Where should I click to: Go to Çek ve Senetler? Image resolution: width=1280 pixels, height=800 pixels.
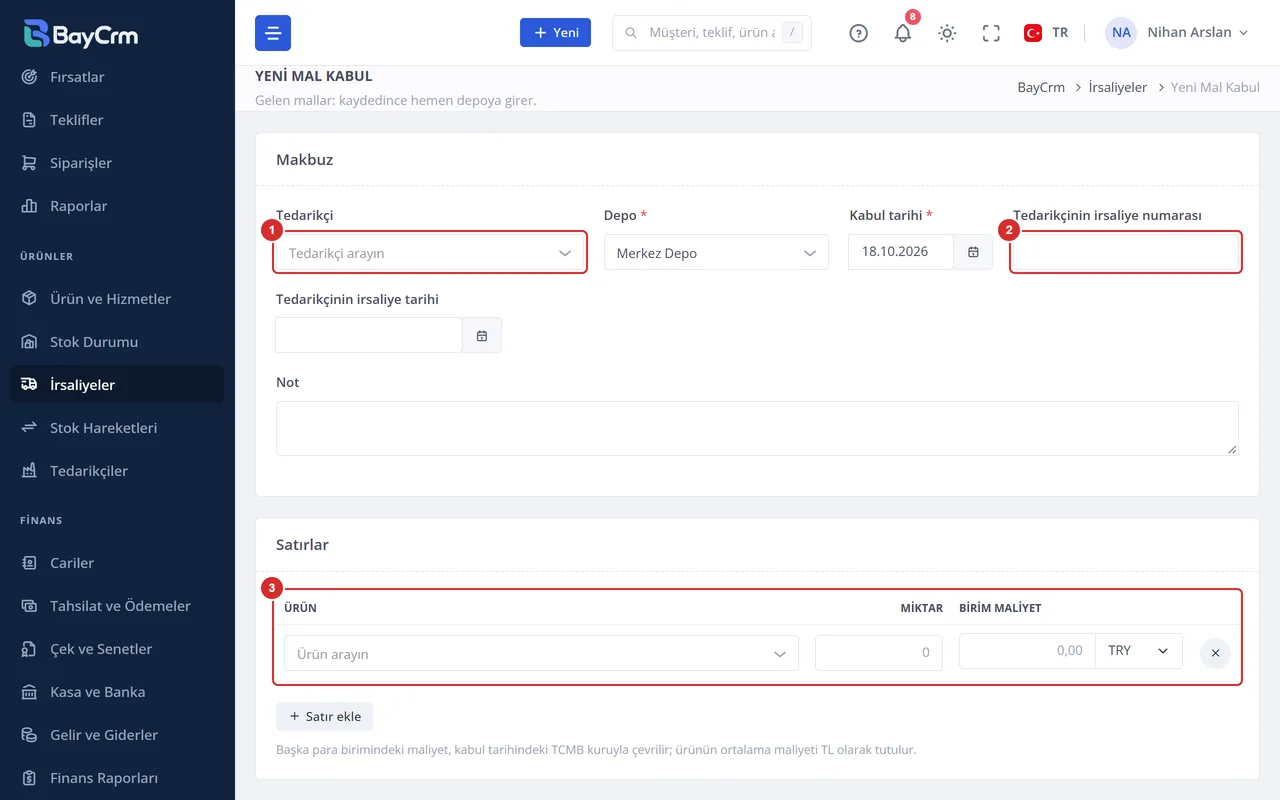[x=117, y=649]
